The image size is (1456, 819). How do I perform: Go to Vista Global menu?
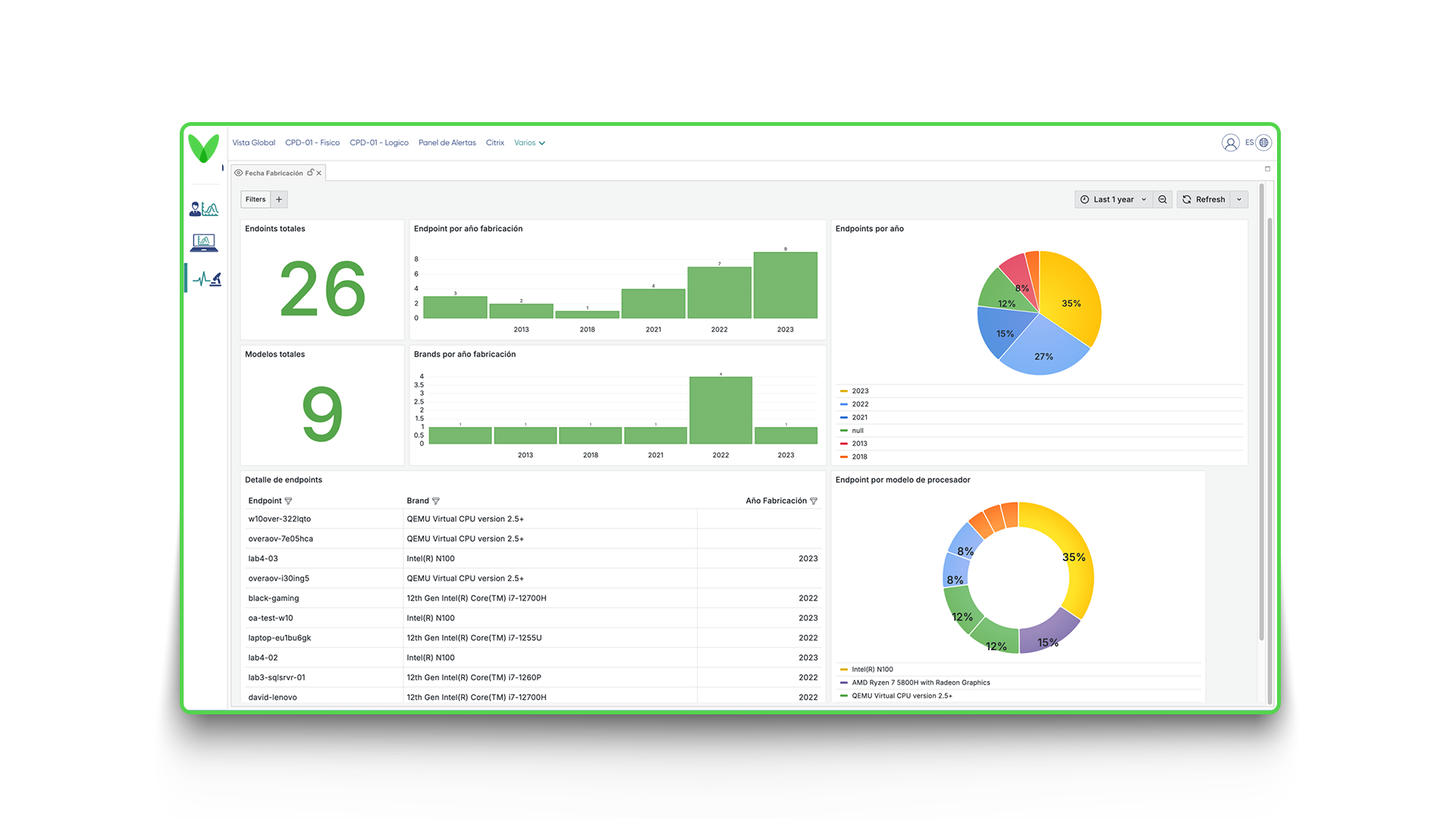[253, 143]
